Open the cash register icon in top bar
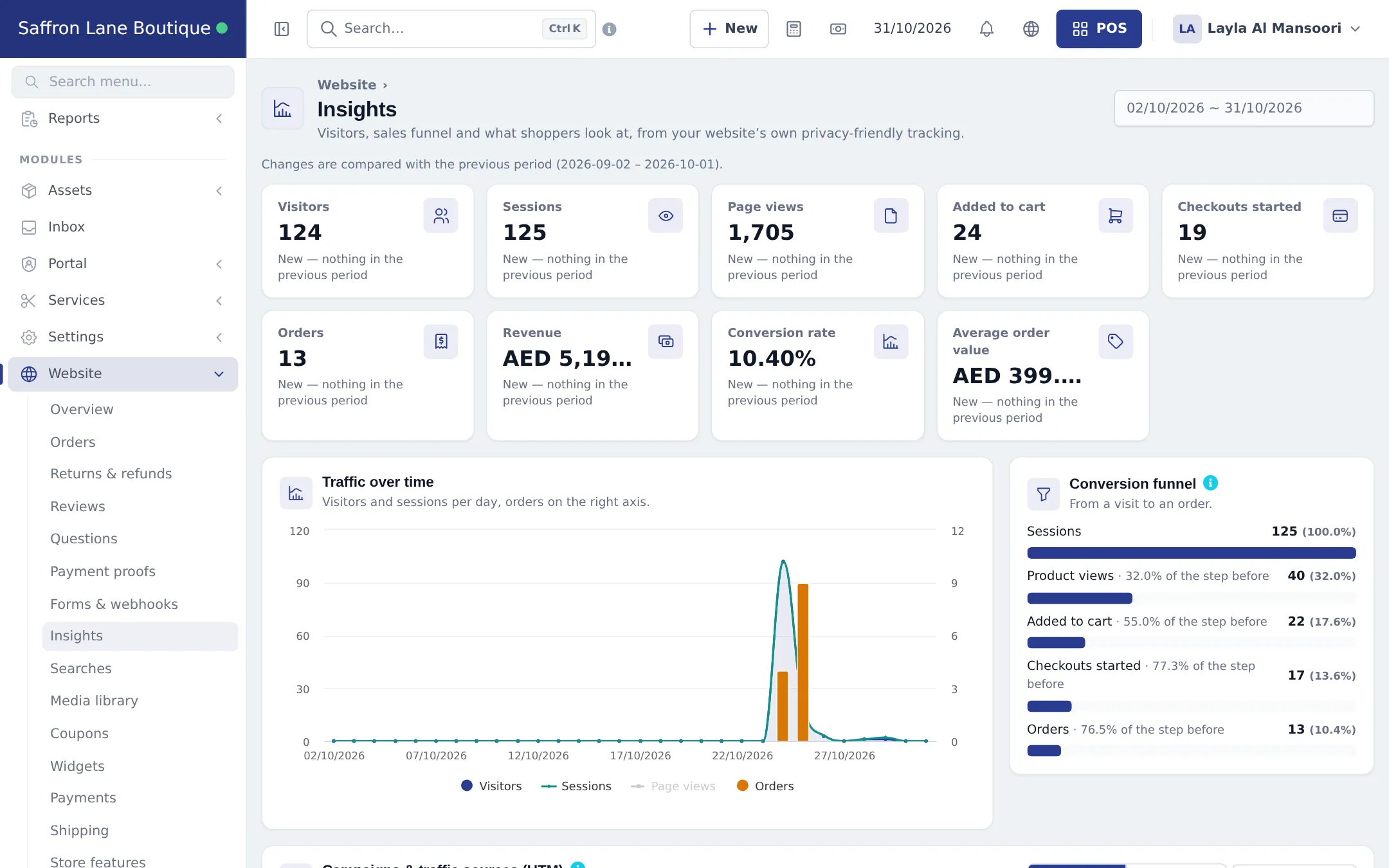The width and height of the screenshot is (1389, 868). pos(838,29)
